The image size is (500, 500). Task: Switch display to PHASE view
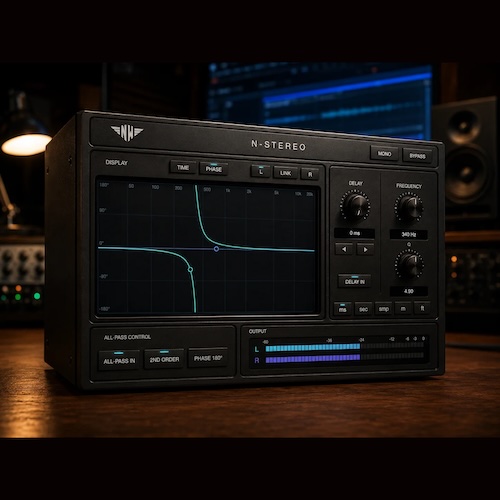[x=214, y=169]
